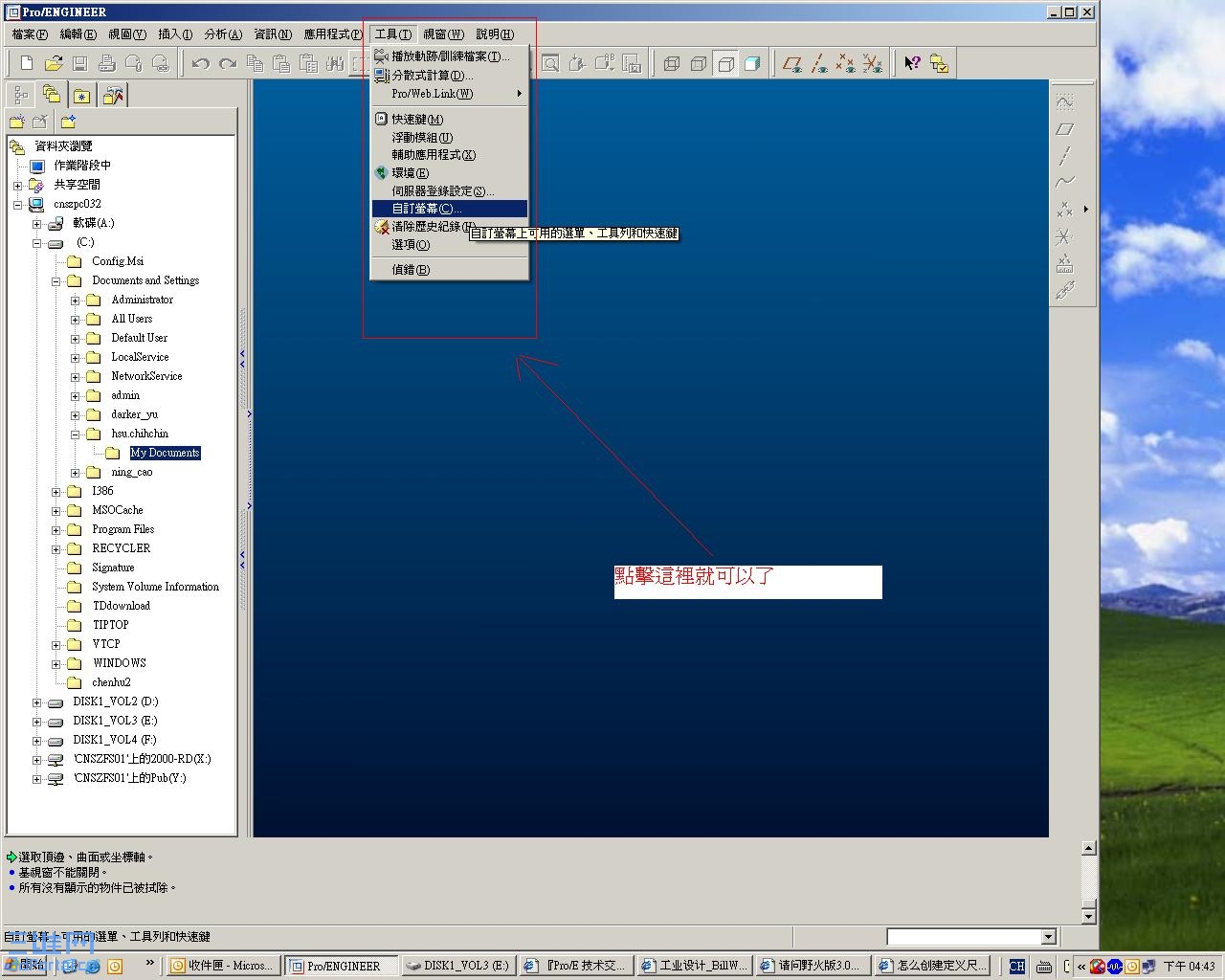Expand the Administrator folder
Viewport: 1225px width, 980px height.
(x=75, y=301)
